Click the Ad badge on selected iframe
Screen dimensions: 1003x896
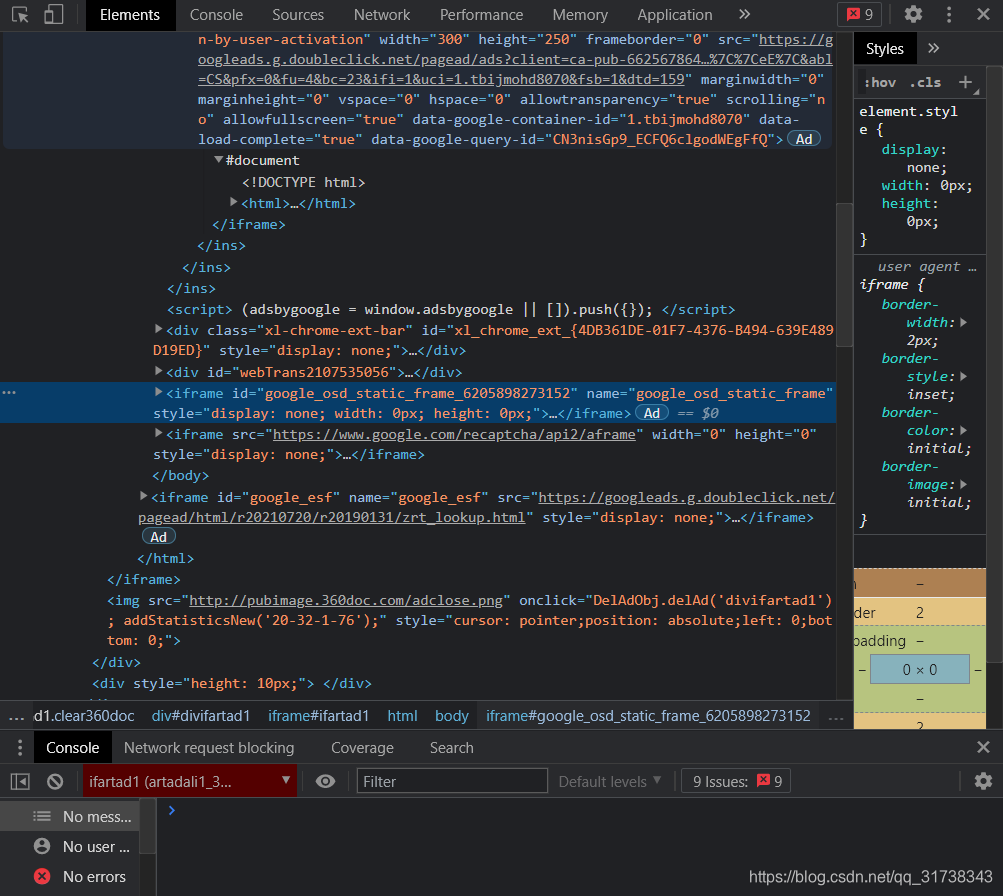pos(652,413)
